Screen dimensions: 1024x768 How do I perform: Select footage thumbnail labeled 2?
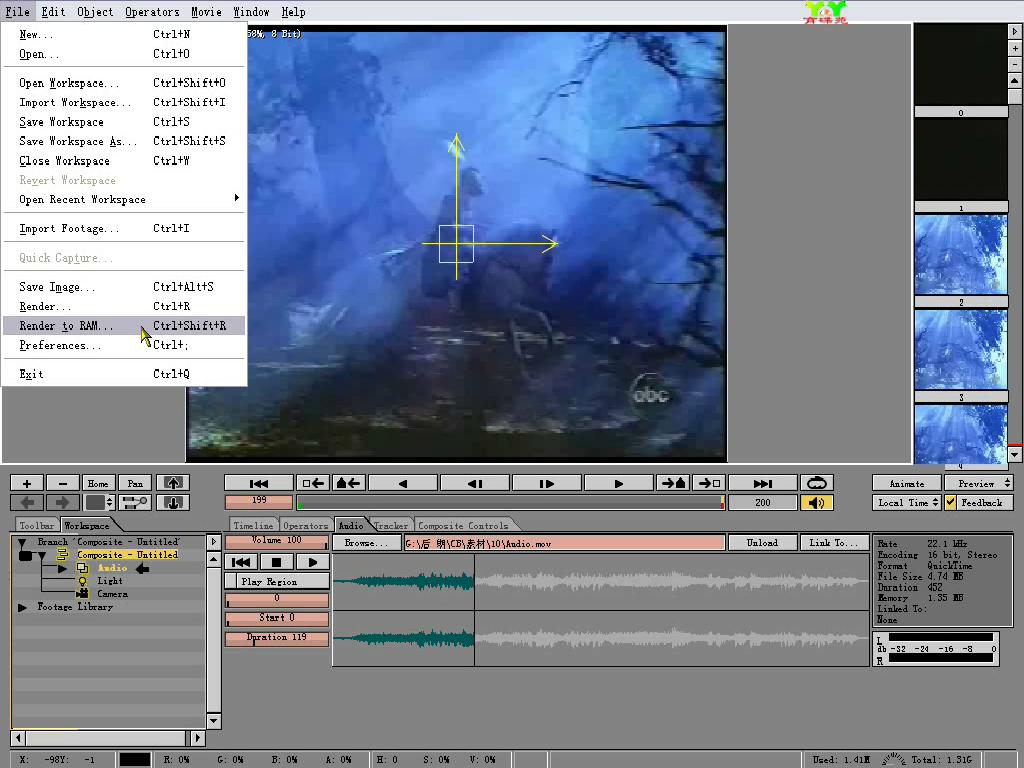(x=961, y=255)
